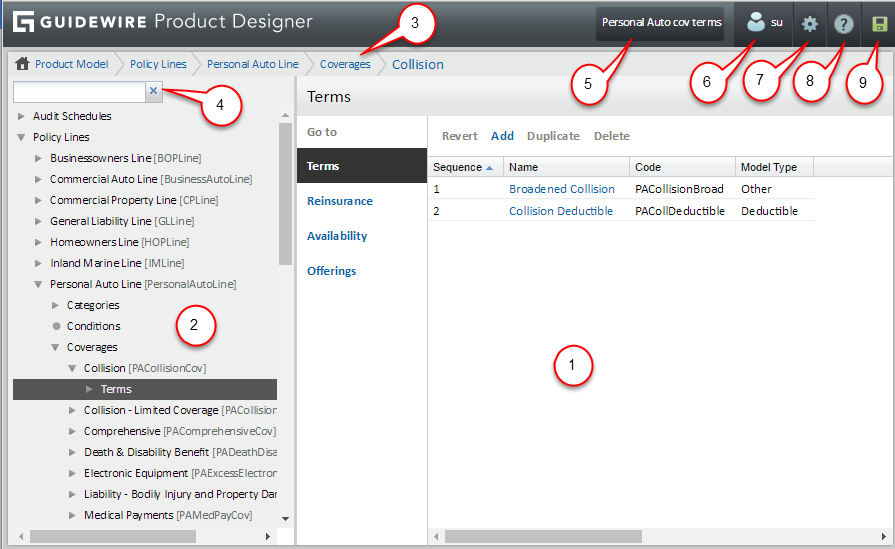Expand the Comprehensive coverage node
Image resolution: width=895 pixels, height=549 pixels.
[72, 431]
